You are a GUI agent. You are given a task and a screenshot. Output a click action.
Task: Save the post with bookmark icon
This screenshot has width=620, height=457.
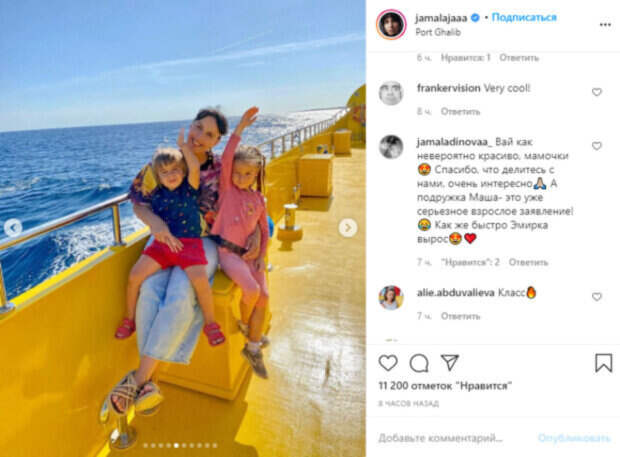tap(603, 363)
